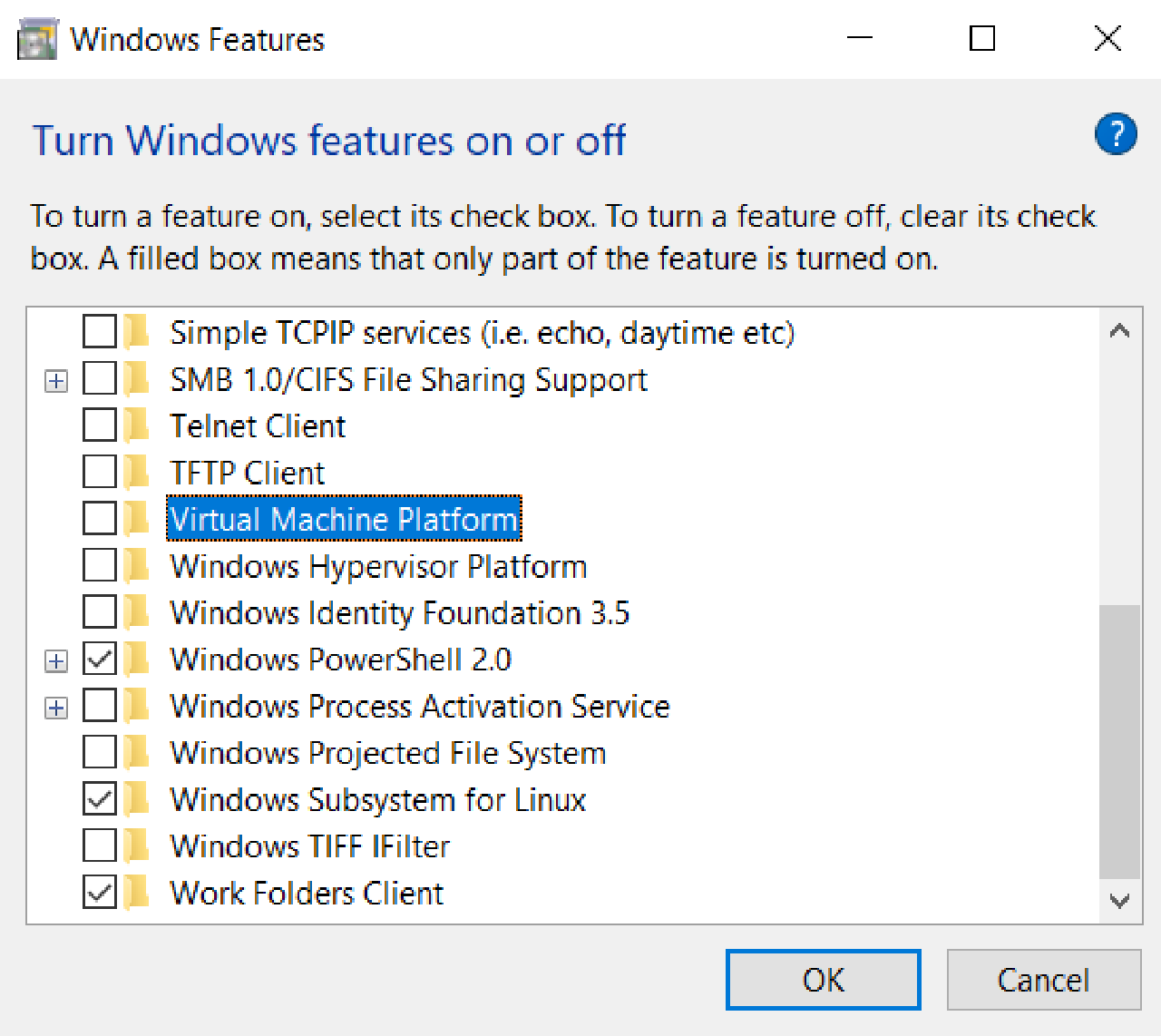The image size is (1161, 1036).
Task: Expand Windows Process Activation Service
Action: (55, 706)
